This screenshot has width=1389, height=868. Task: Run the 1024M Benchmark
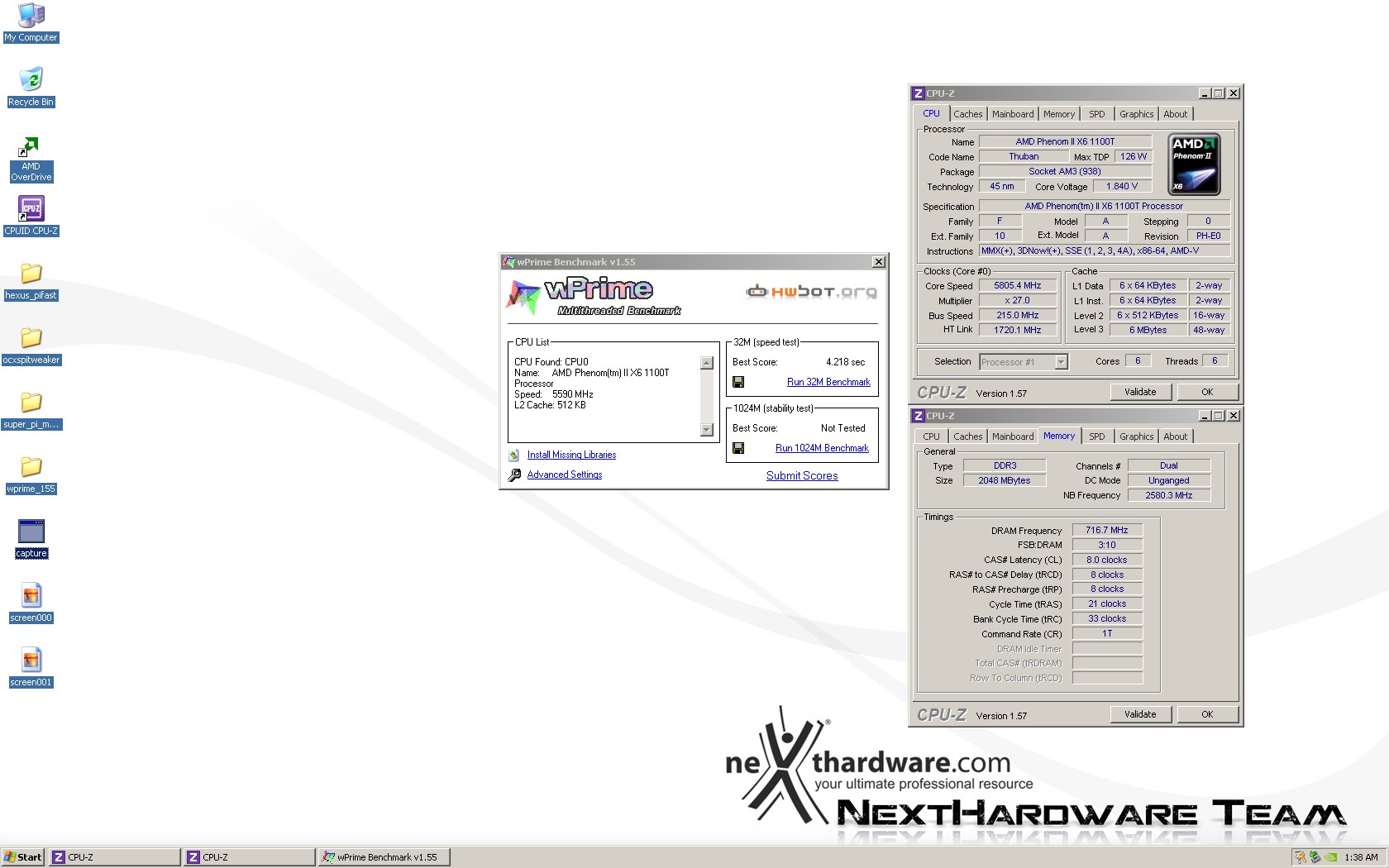click(x=822, y=448)
